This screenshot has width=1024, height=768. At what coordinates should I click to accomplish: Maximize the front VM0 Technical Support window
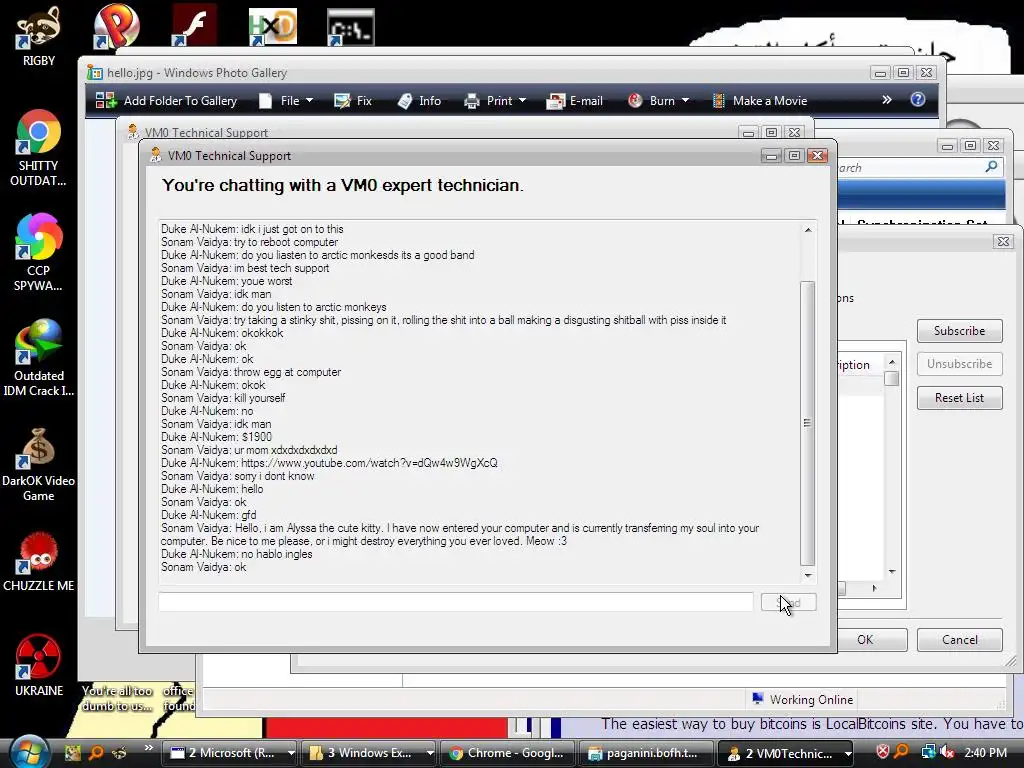point(794,155)
